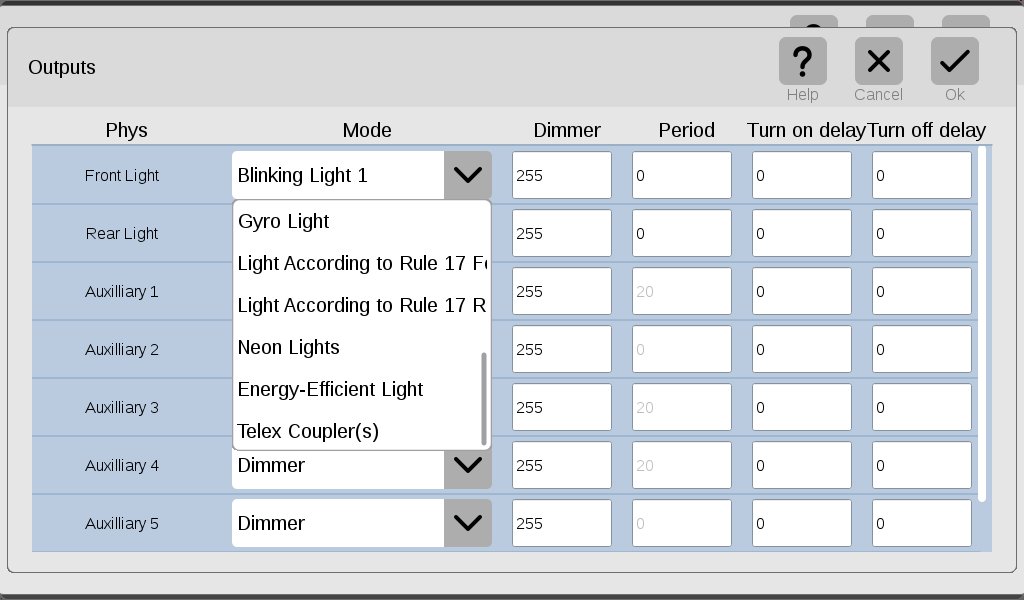The image size is (1024, 600).
Task: Expand the Auxiliary 4 mode dropdown
Action: click(468, 465)
